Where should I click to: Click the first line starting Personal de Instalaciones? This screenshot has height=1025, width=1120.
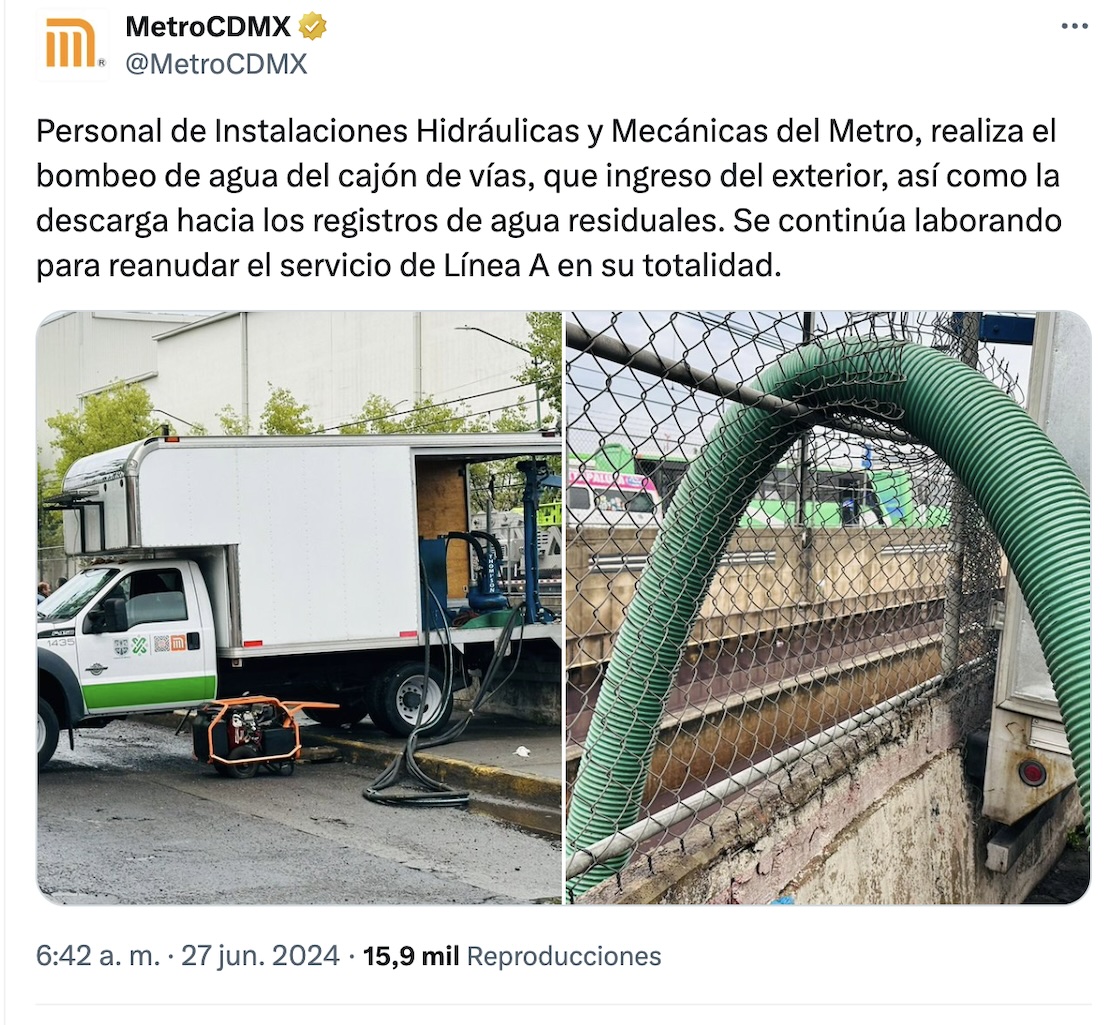coord(546,131)
